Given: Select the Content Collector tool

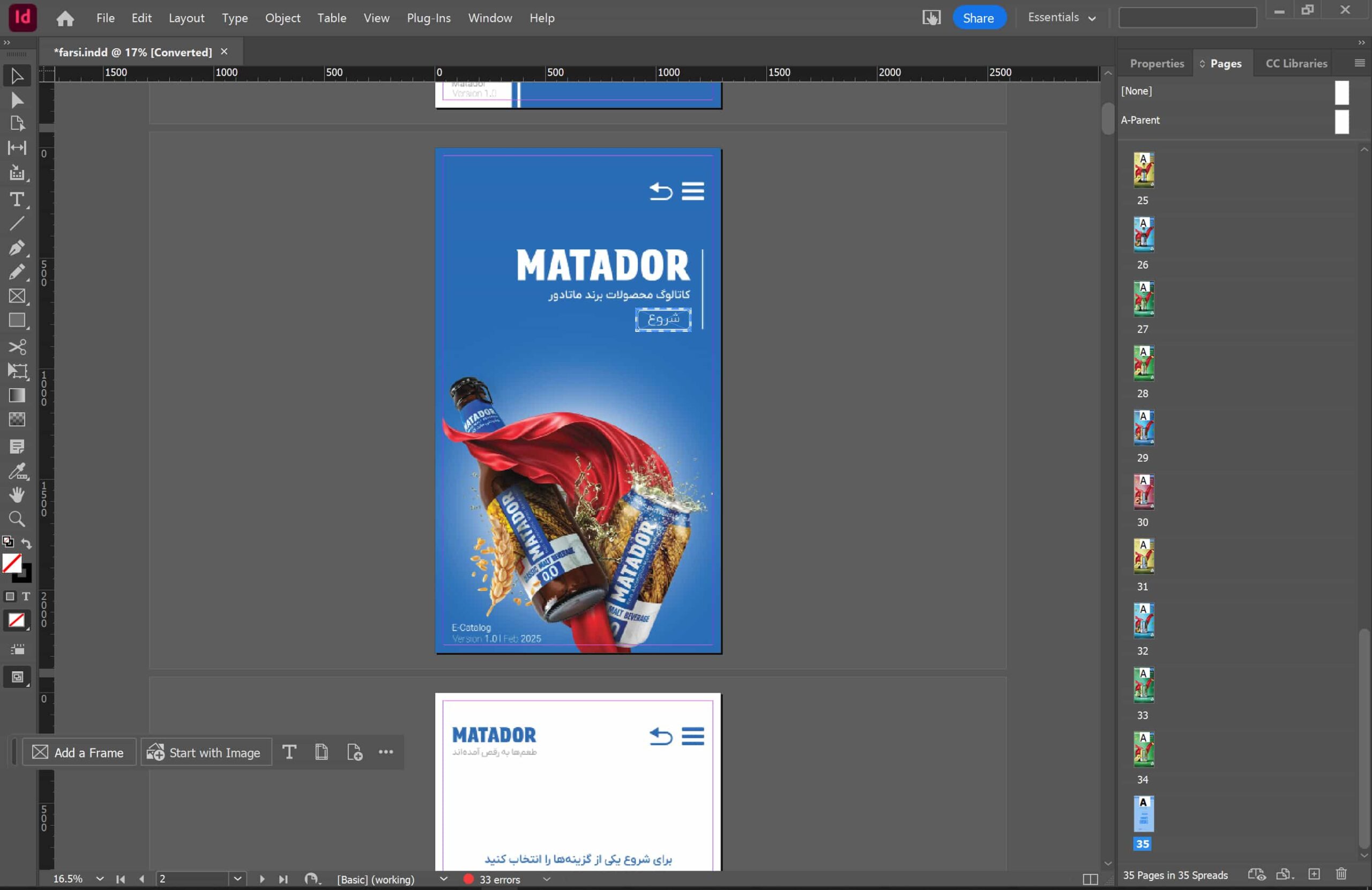Looking at the screenshot, I should tap(17, 173).
